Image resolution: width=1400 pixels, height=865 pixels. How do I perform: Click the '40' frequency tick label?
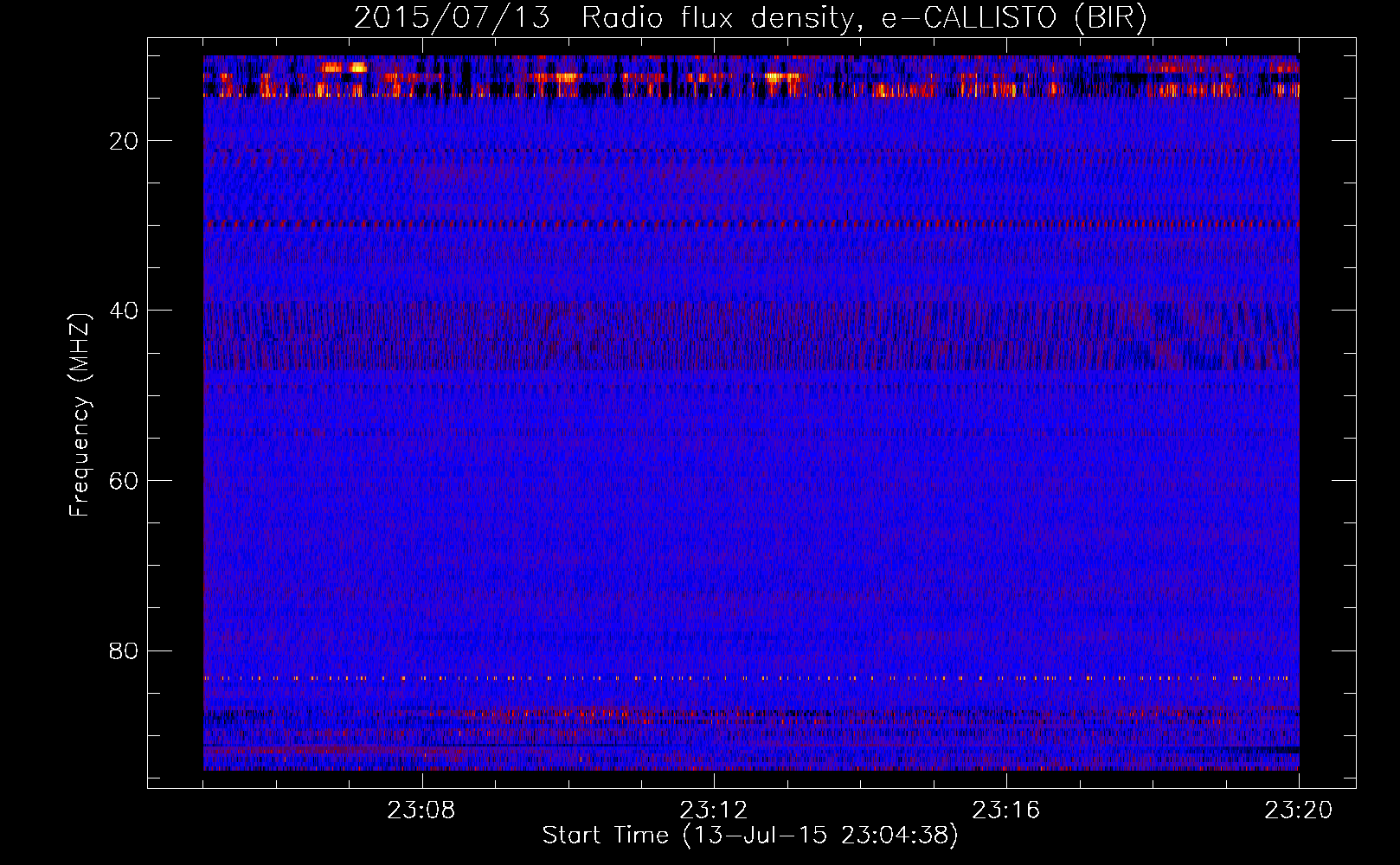point(124,311)
